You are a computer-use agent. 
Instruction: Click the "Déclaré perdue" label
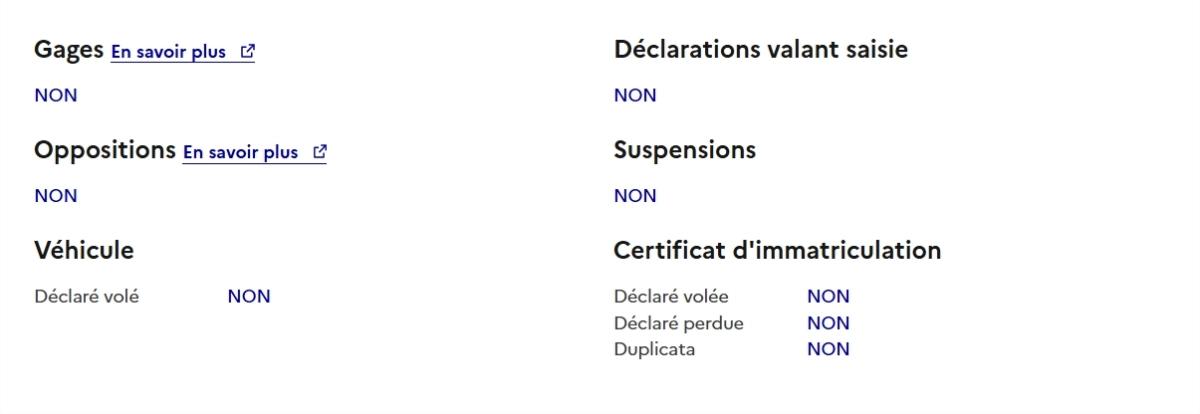coord(678,323)
